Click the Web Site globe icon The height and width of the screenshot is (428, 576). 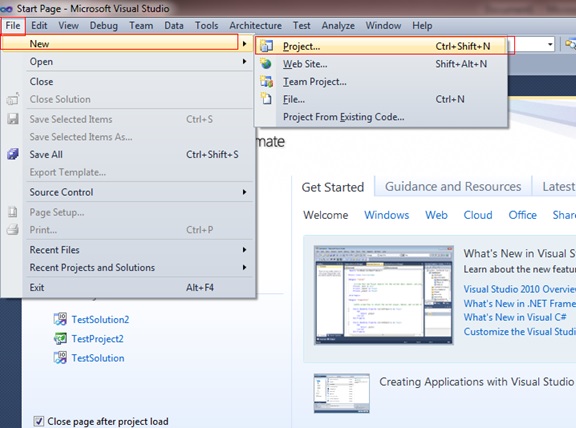coord(266,64)
